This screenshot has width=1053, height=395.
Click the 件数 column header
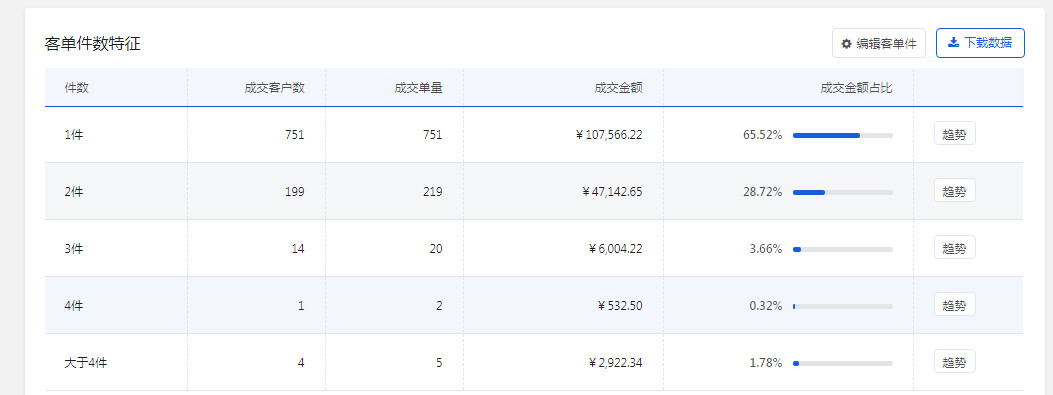point(77,88)
